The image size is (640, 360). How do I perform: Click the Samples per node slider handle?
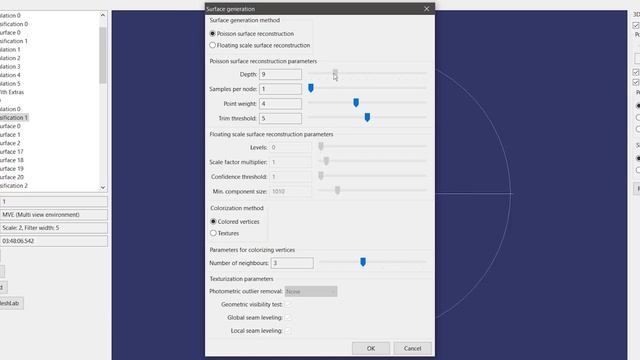coord(311,88)
